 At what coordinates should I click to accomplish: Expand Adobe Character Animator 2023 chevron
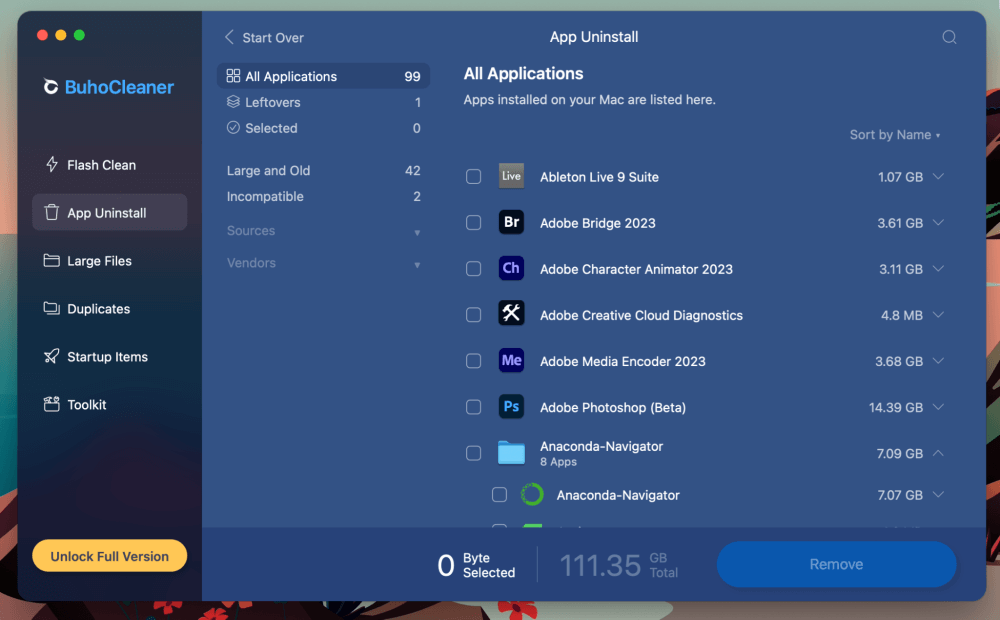pos(938,269)
